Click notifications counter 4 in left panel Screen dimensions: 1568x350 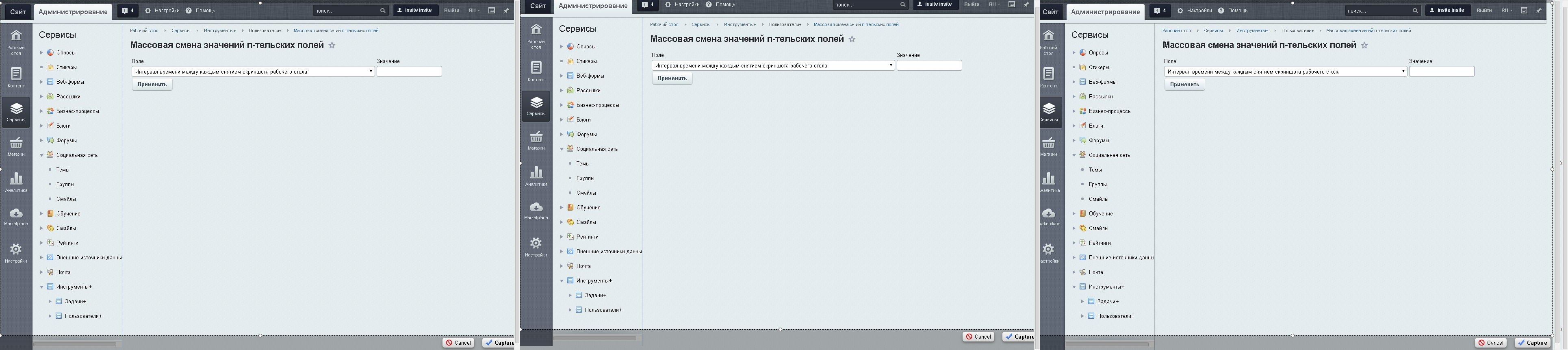click(x=128, y=11)
